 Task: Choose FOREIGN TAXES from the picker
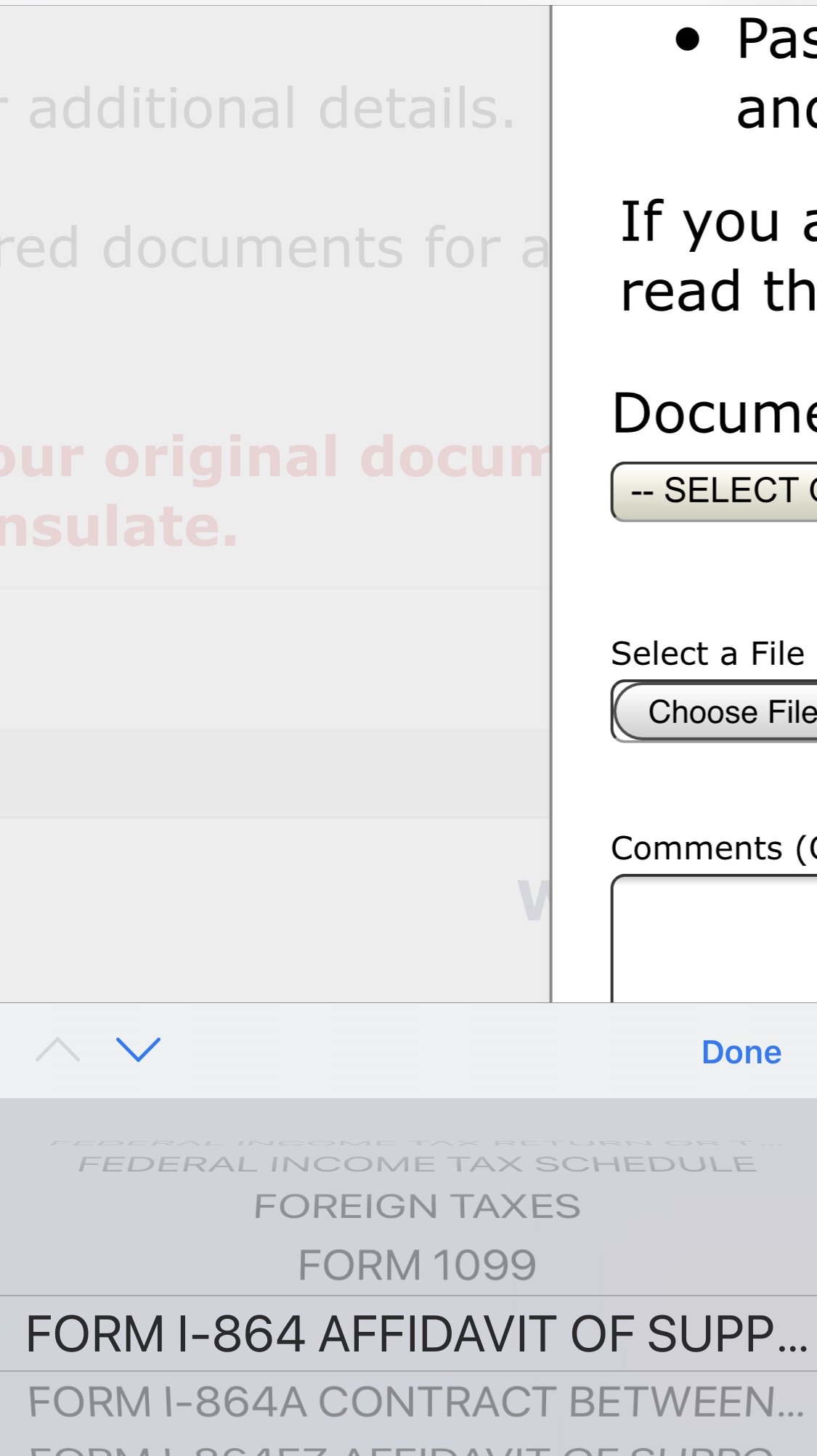point(417,1206)
